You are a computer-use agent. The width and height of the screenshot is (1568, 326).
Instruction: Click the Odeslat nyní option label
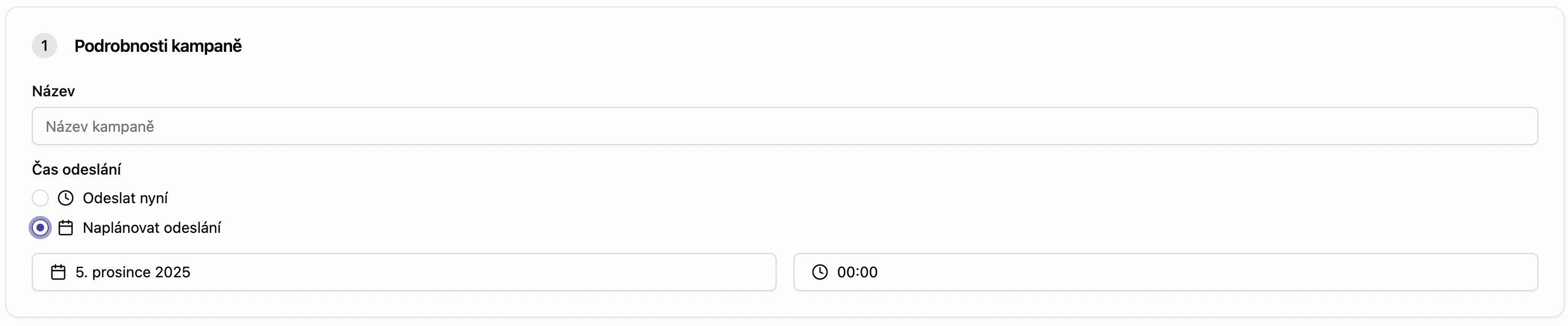pyautogui.click(x=125, y=198)
